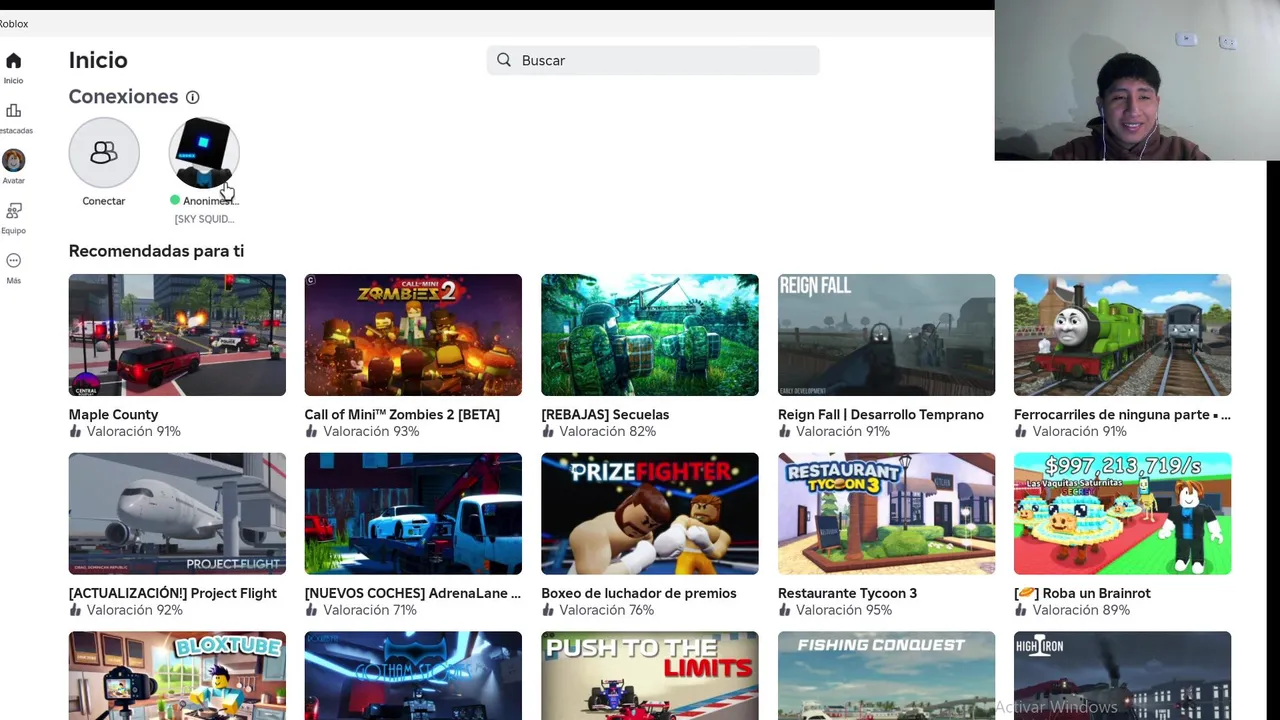1280x720 pixels.
Task: Click the Anonimes username label
Action: [211, 201]
